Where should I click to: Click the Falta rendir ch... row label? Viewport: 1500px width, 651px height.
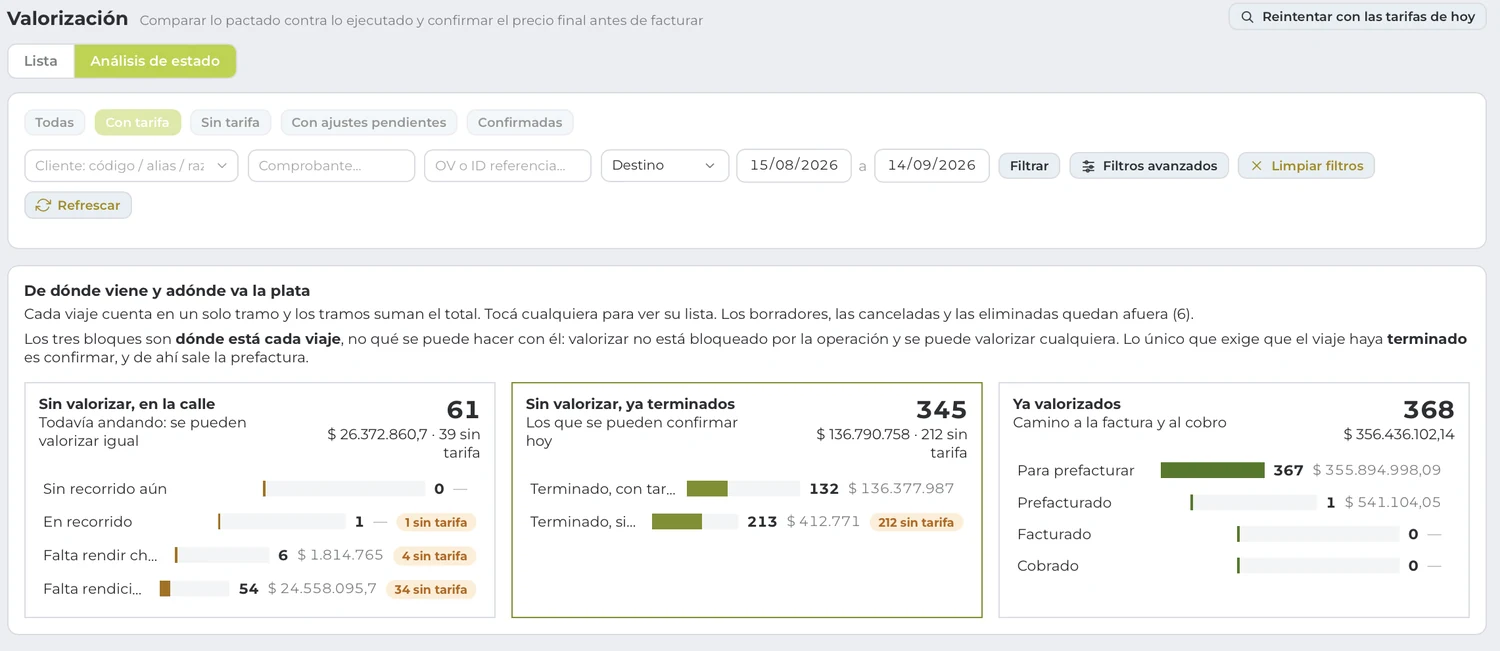point(101,556)
